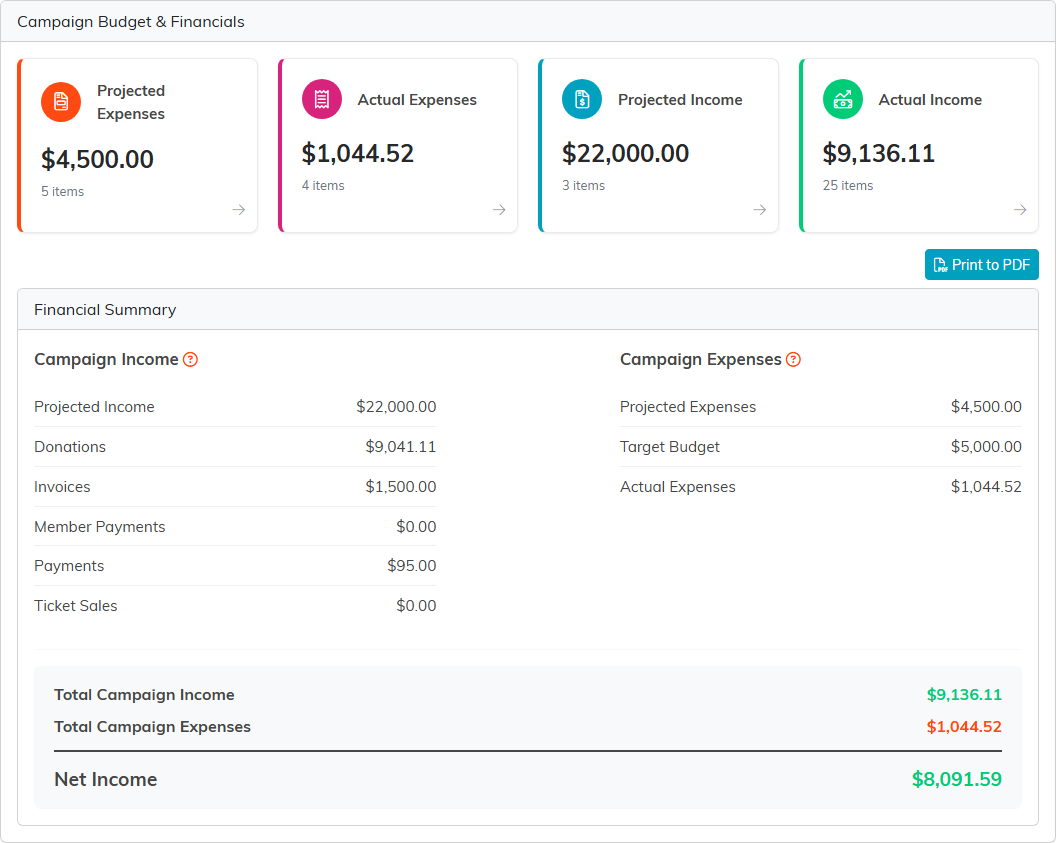Click the Campaign Expenses section heading

[700, 360]
